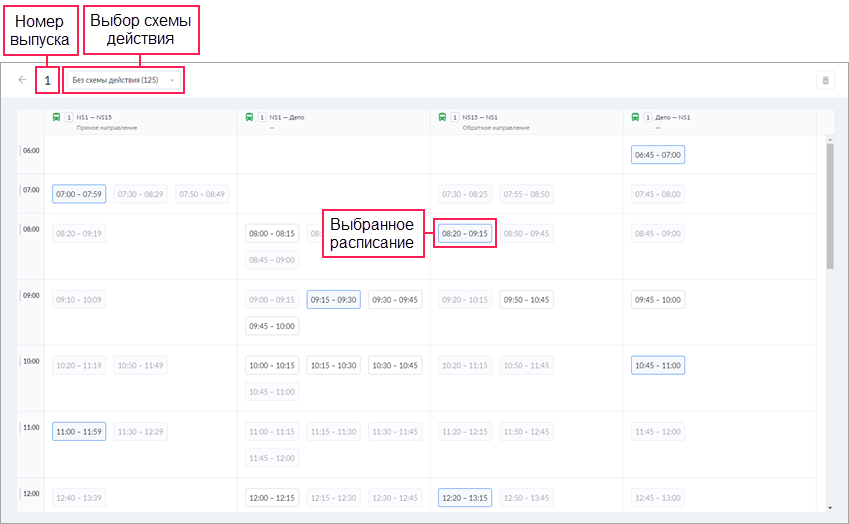Image resolution: width=849 pixels, height=524 pixels.
Task: Click the NS1 — Депо column header
Action: pos(334,122)
